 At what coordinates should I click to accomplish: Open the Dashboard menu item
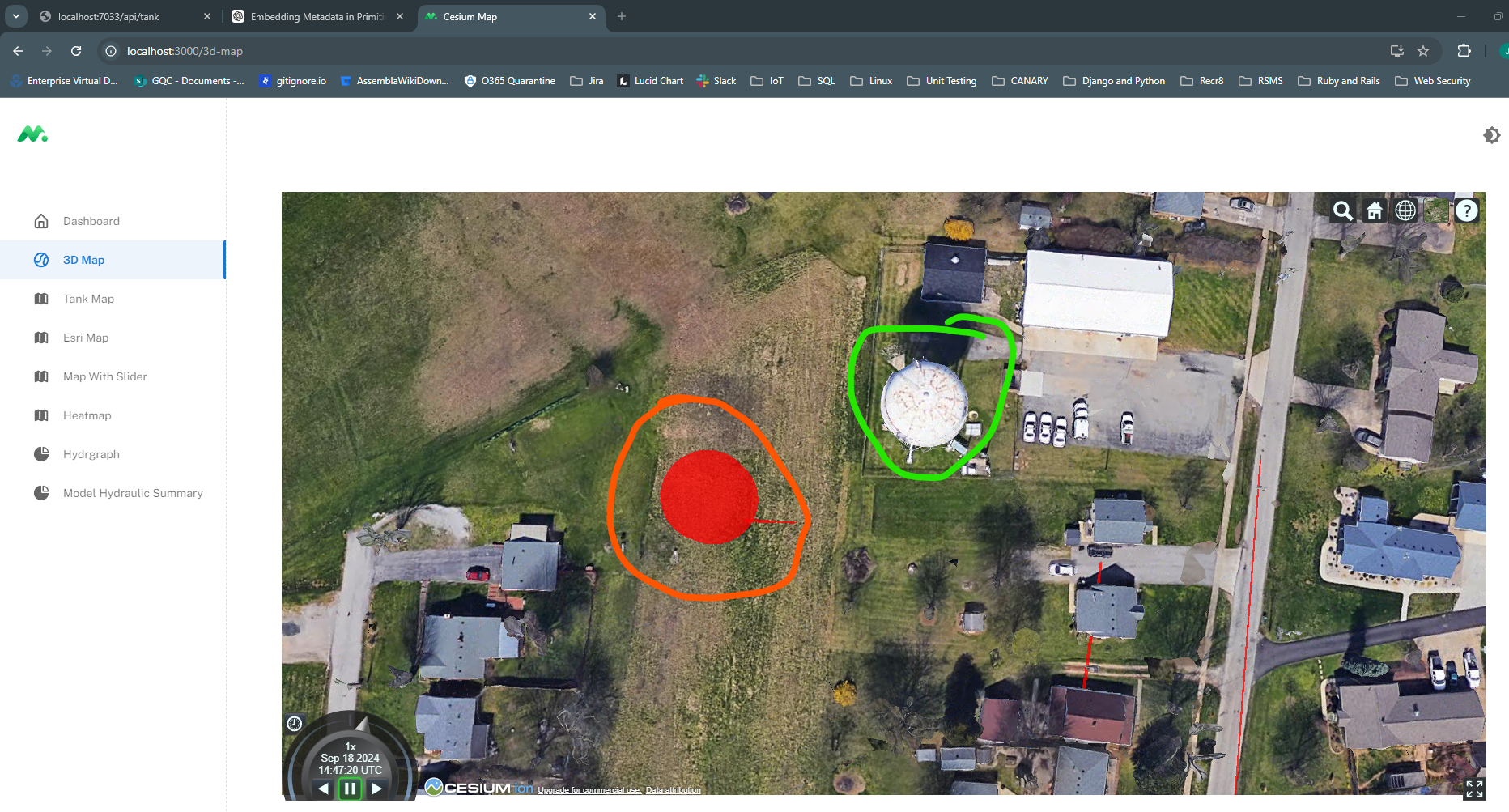tap(113, 221)
